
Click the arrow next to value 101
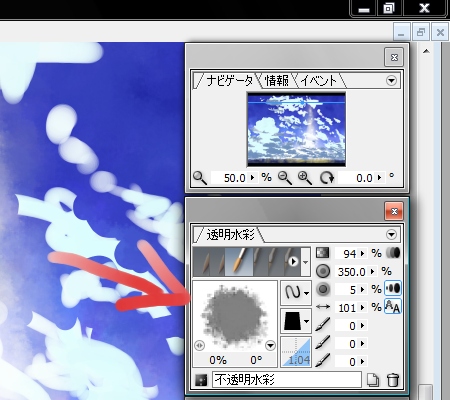[x=362, y=307]
